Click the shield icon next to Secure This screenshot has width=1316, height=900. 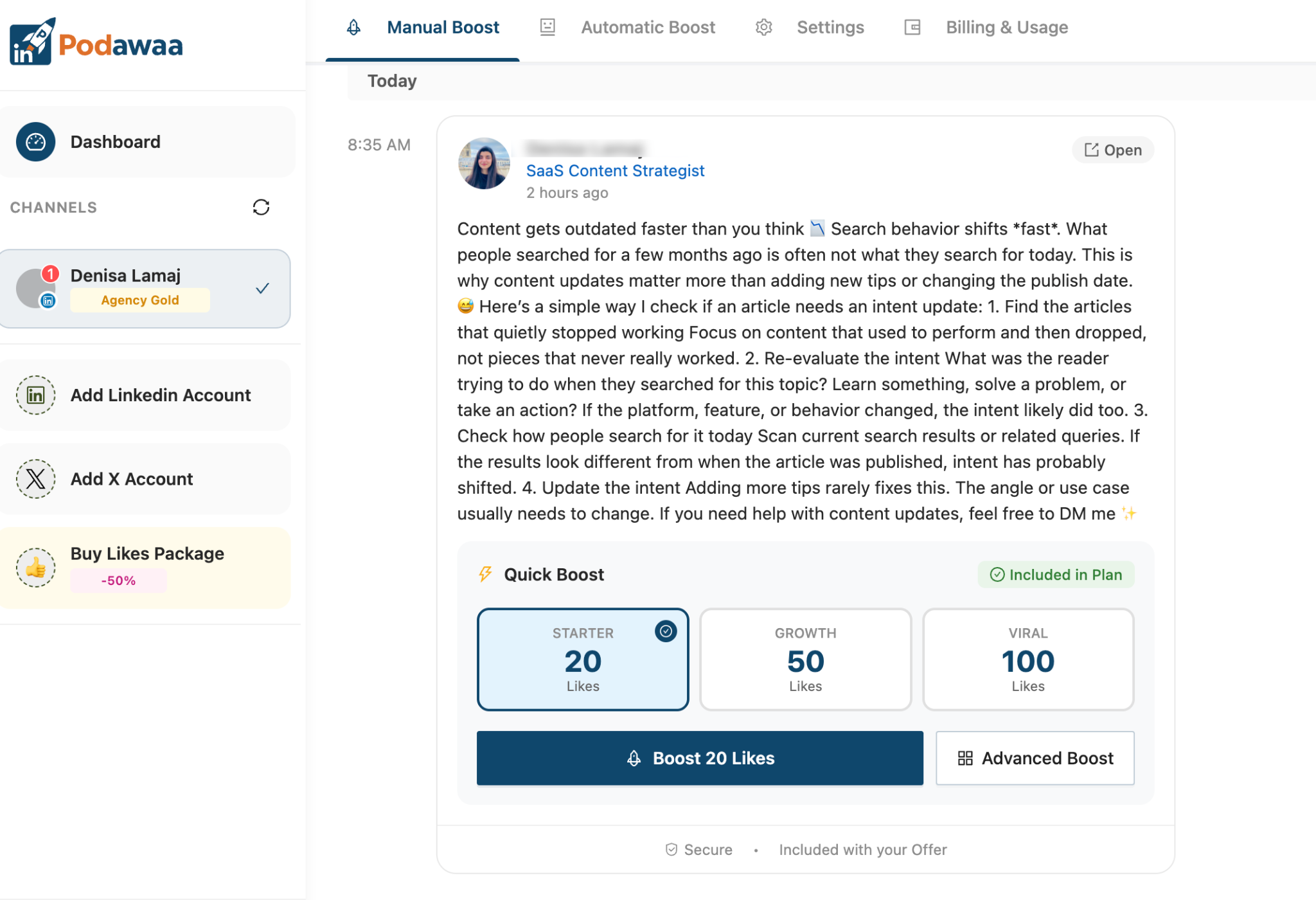pos(671,849)
